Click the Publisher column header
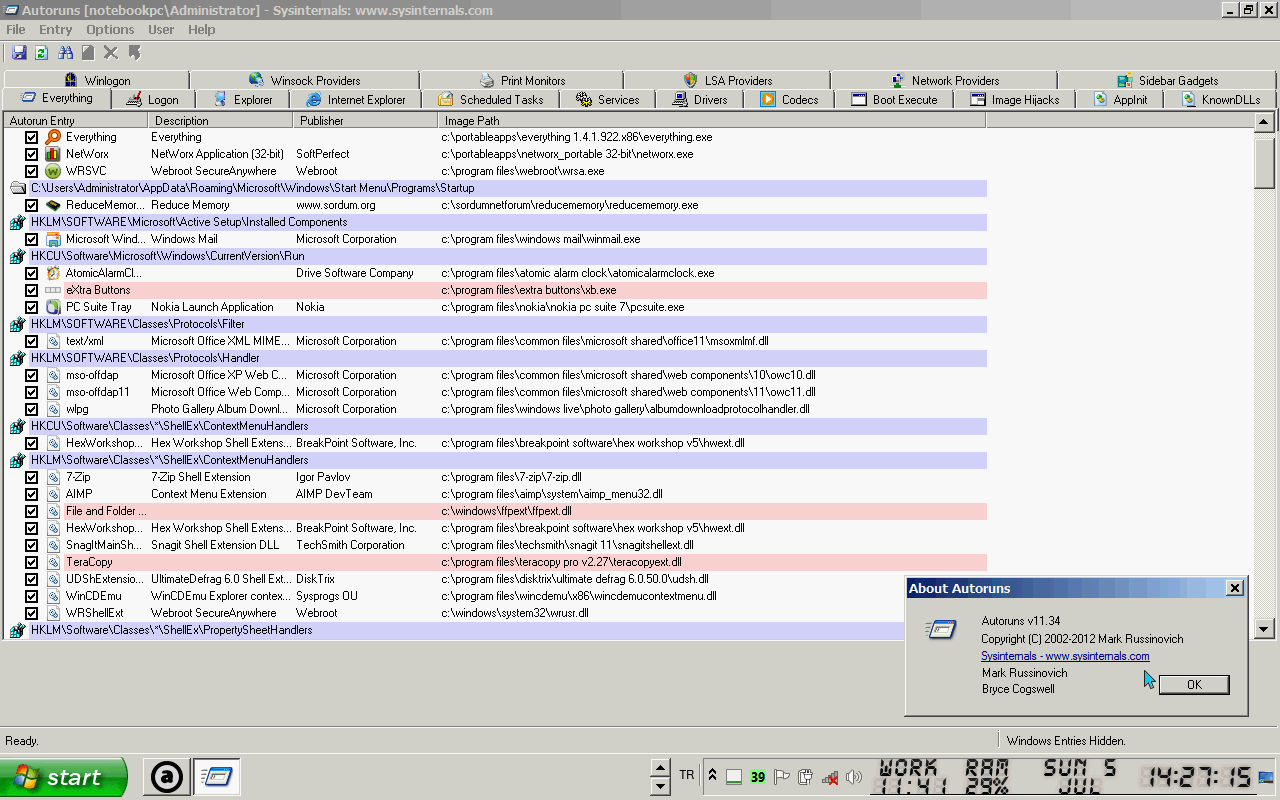 tap(363, 120)
